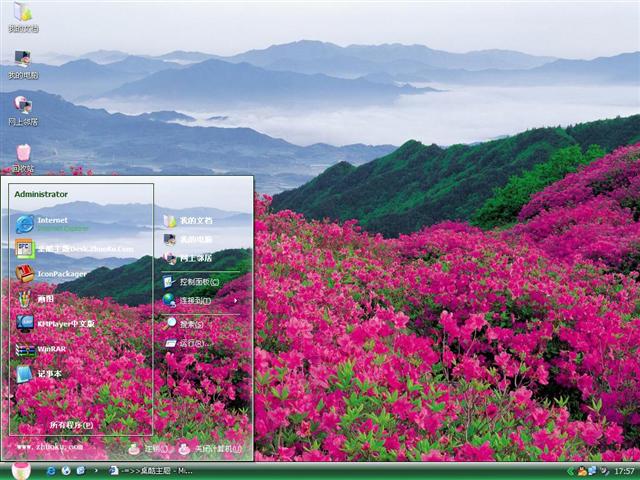
Task: Launch Internet Explorer from Start menu
Action: pos(51,224)
